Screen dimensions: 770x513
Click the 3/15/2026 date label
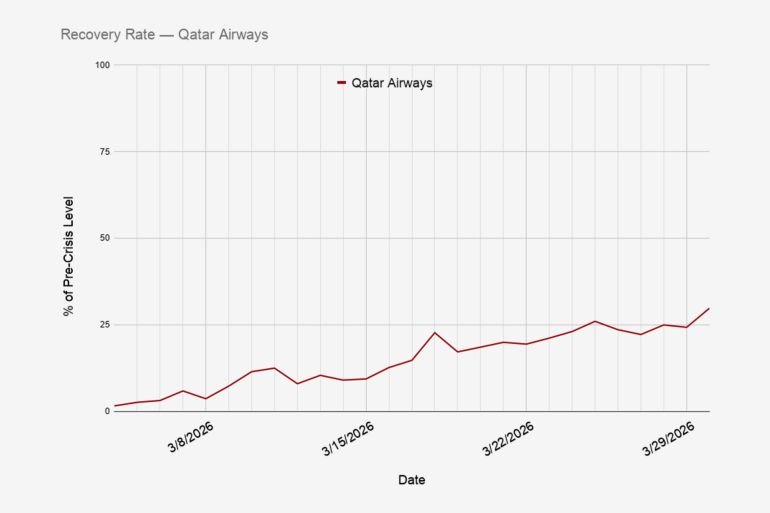(x=349, y=437)
